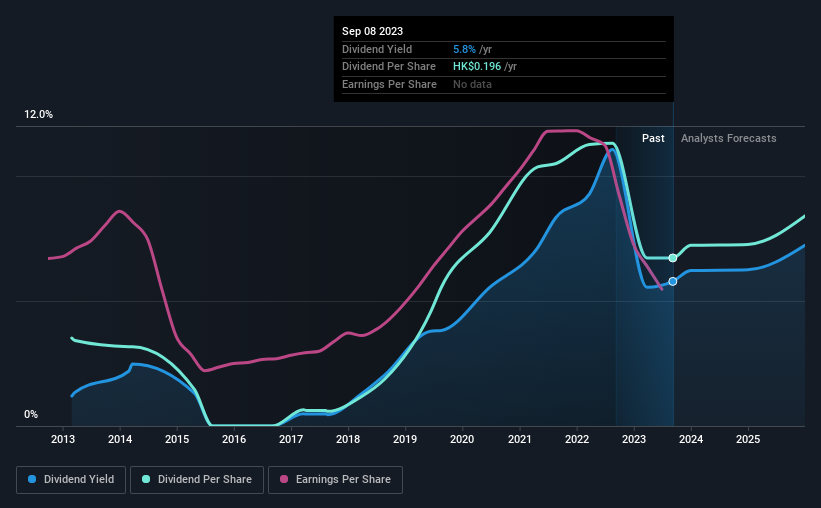Click the tooltip Dividend Yield row label
The height and width of the screenshot is (508, 821).
pos(377,49)
